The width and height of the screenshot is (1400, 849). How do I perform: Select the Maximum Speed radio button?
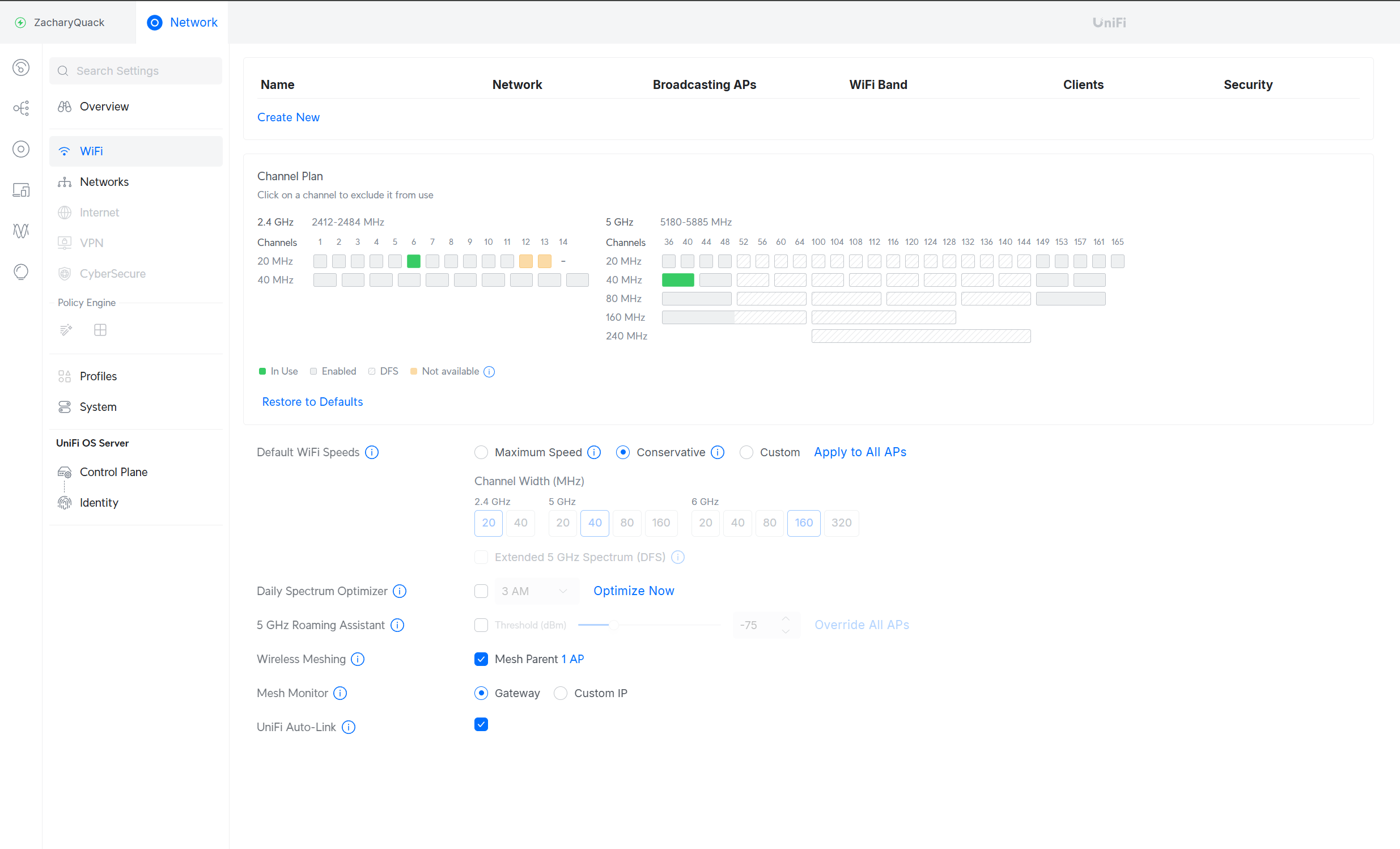click(x=481, y=452)
